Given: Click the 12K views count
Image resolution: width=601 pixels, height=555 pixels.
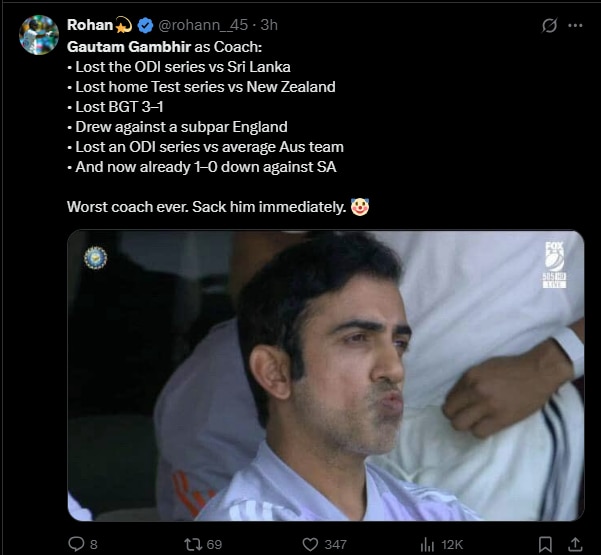Looking at the screenshot, I should [x=451, y=544].
